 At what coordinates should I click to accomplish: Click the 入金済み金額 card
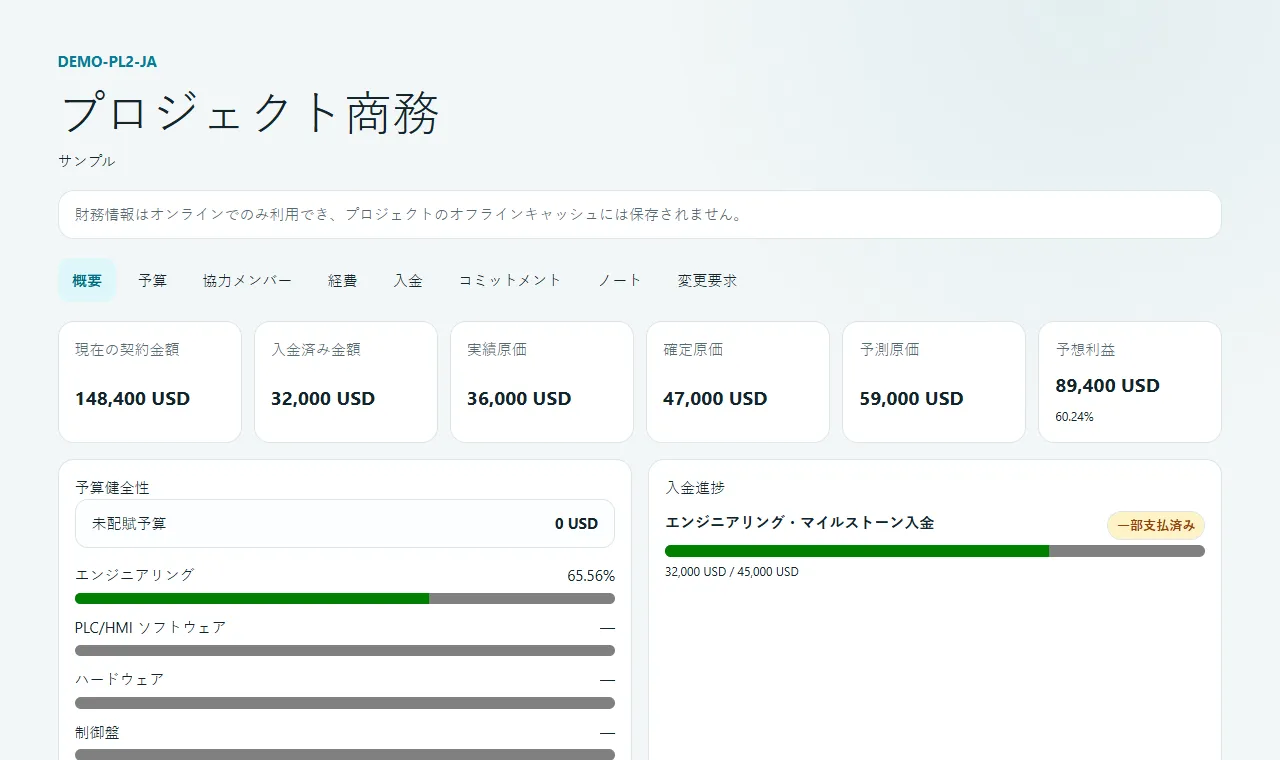point(346,382)
